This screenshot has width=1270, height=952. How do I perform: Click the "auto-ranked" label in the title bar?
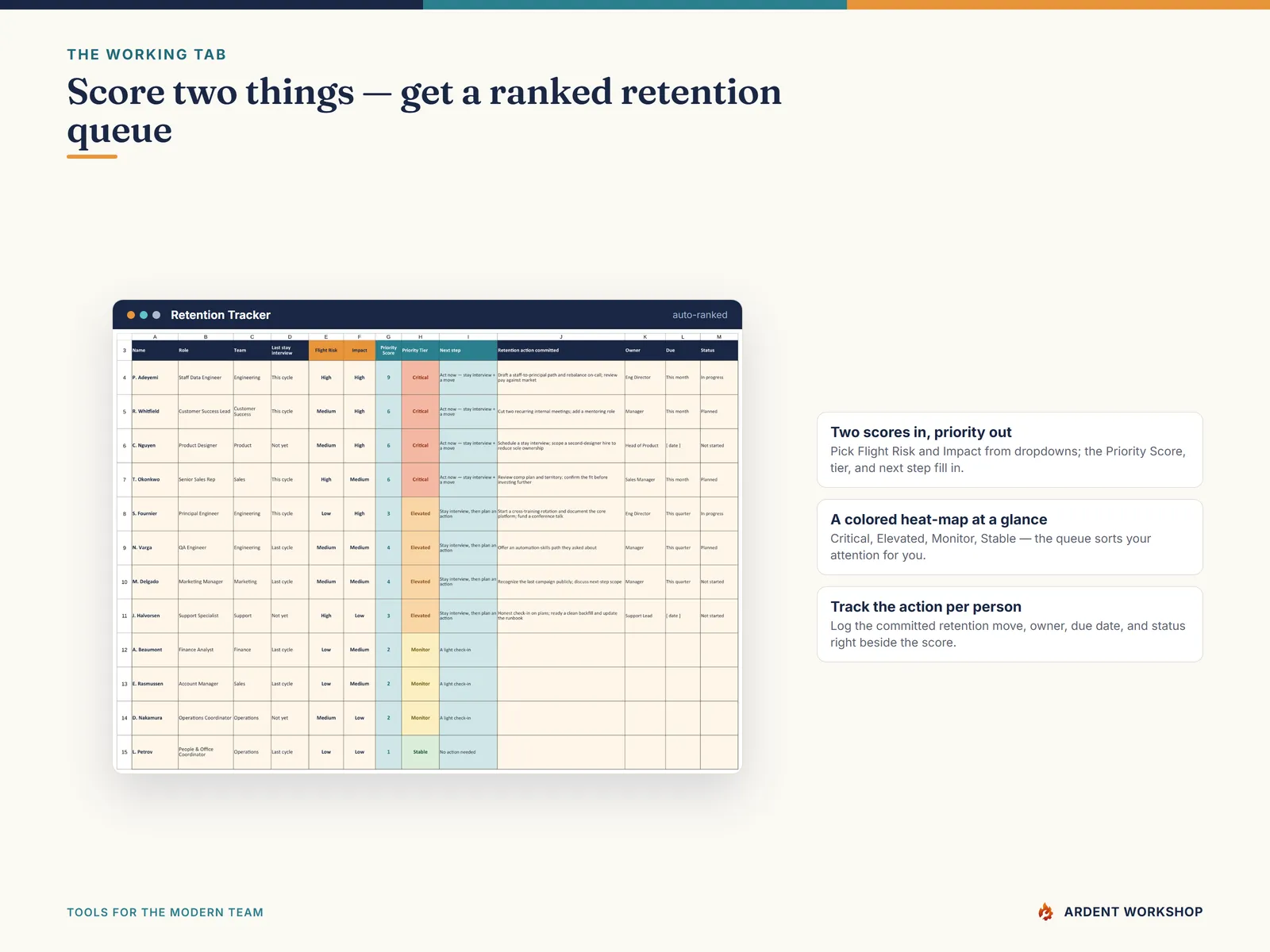(699, 315)
